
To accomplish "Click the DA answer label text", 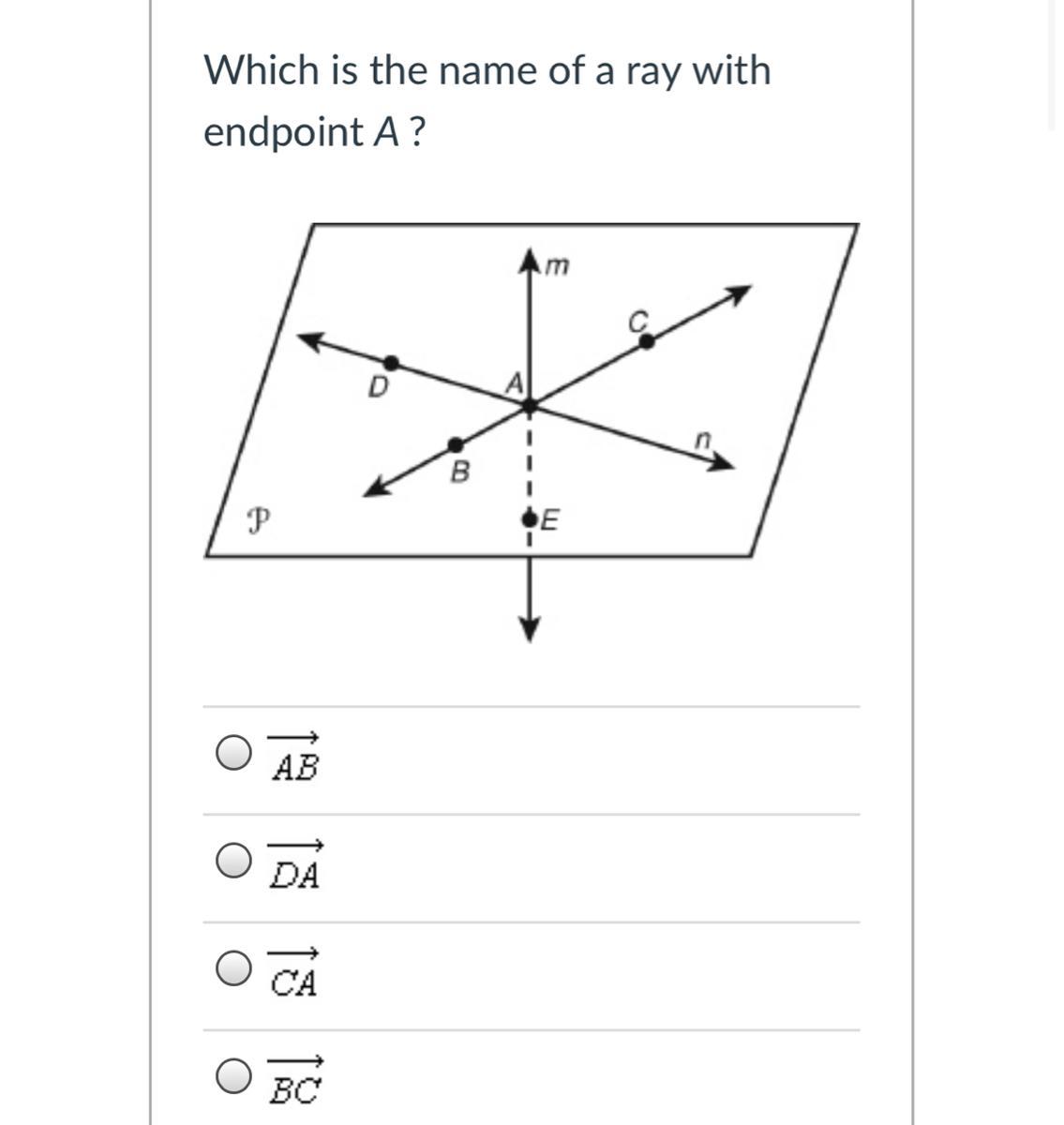I will (294, 865).
